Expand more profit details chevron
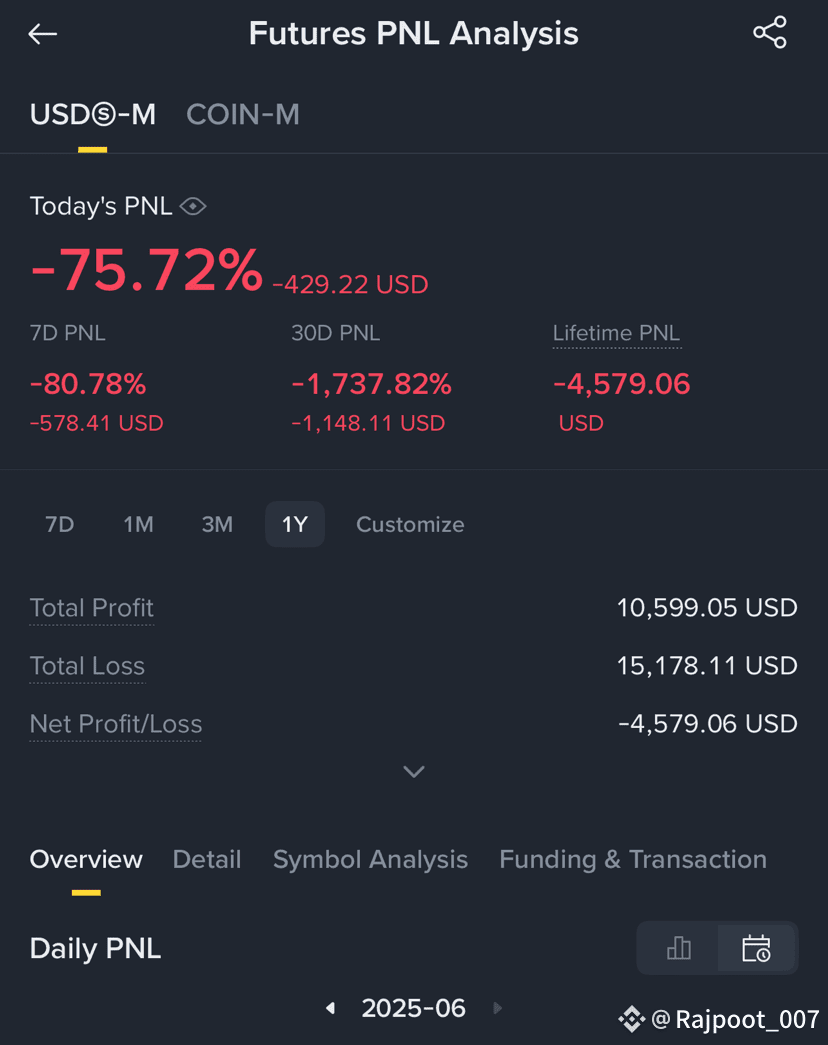828x1045 pixels. [414, 772]
